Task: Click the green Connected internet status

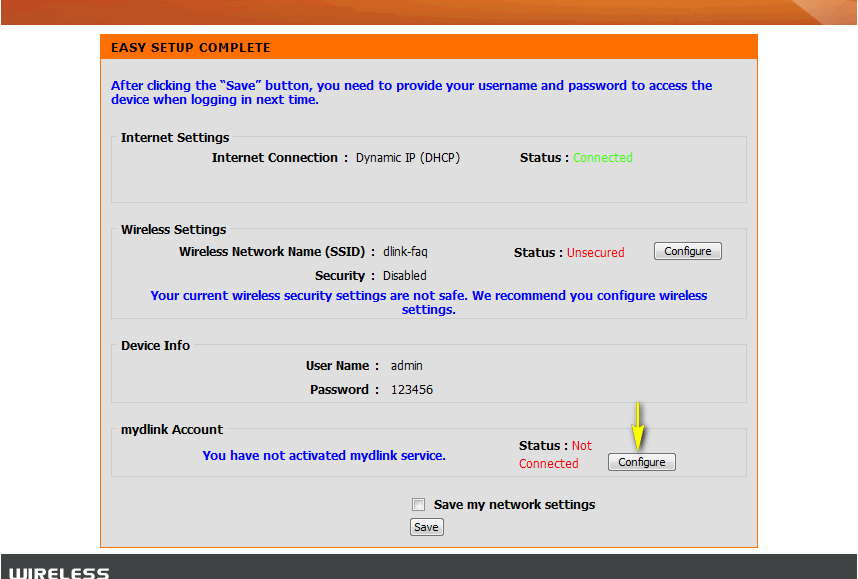Action: pyautogui.click(x=602, y=158)
